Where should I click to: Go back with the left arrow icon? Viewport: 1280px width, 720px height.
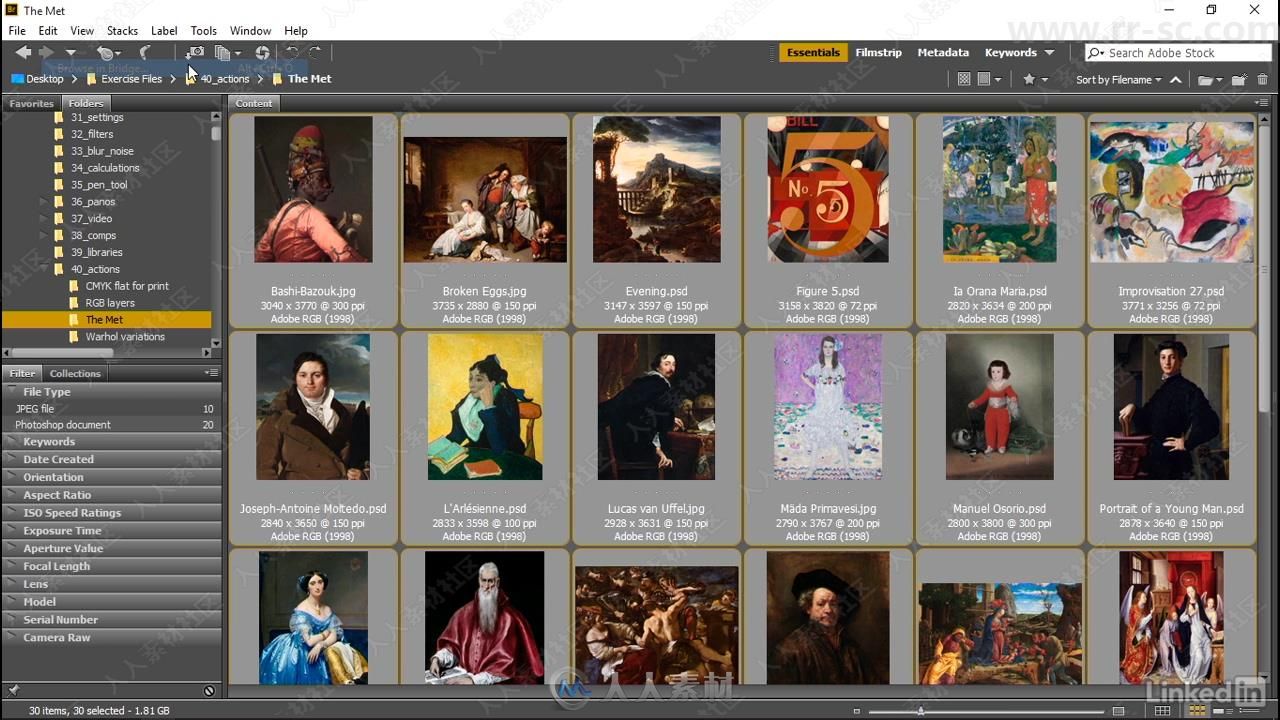[22, 52]
